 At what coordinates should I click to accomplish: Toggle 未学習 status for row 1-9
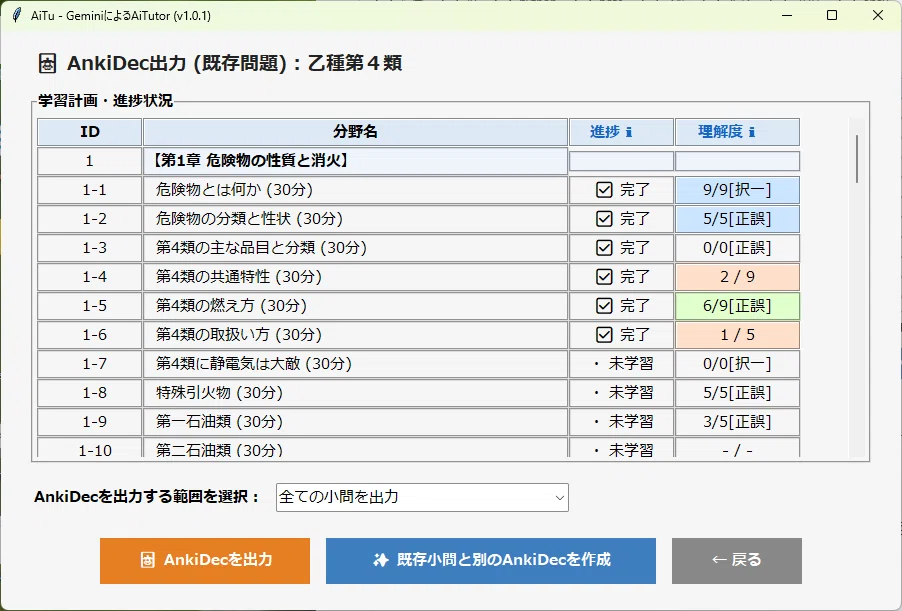click(621, 422)
